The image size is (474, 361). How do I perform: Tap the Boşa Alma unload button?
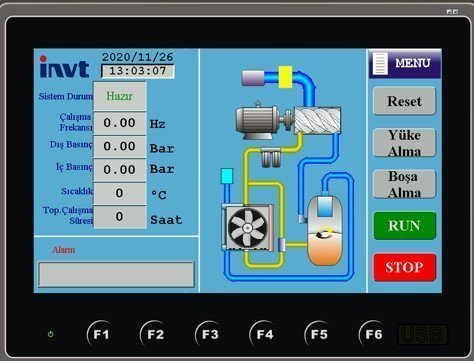404,184
